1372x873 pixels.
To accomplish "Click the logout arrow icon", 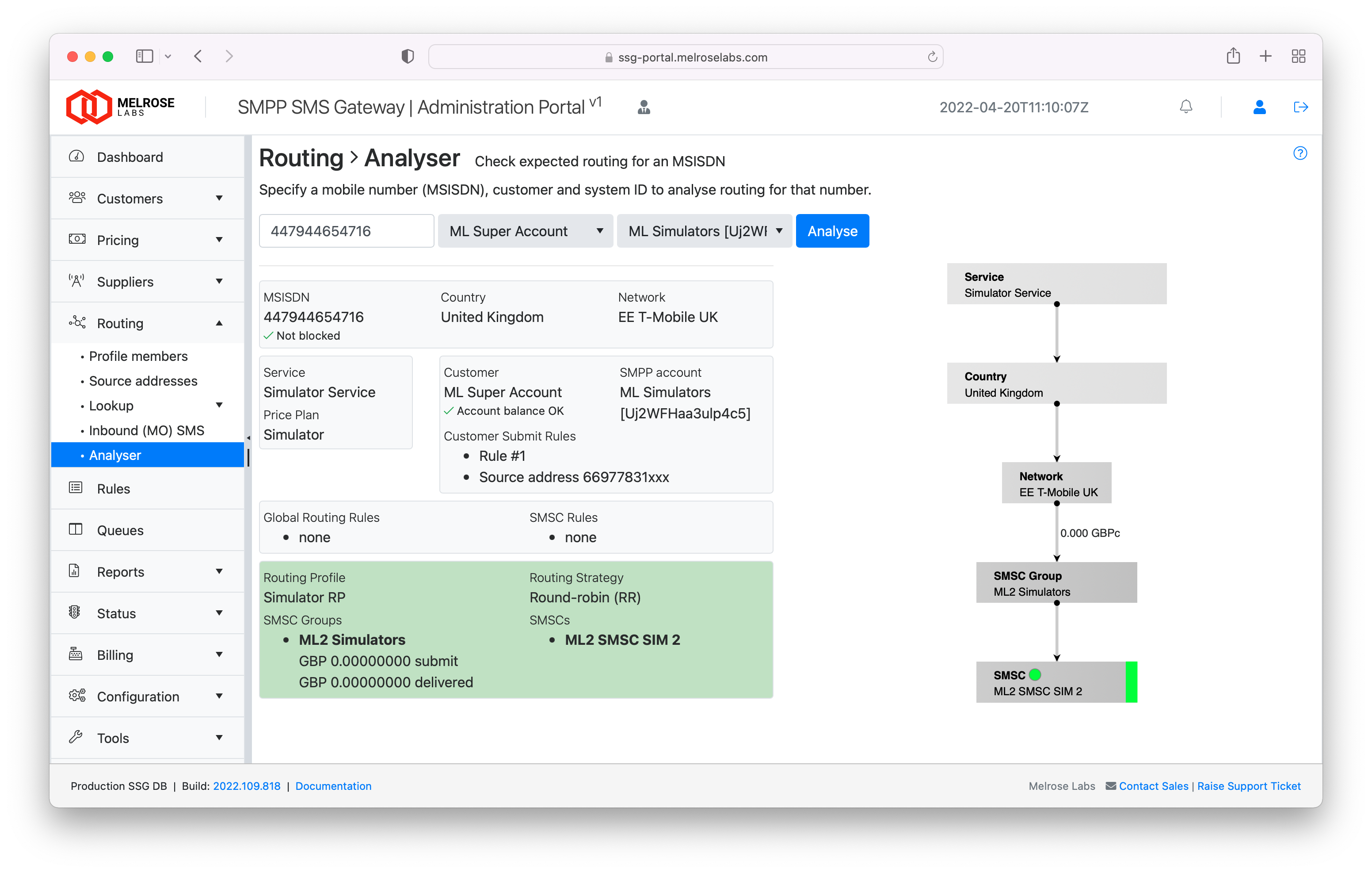I will point(1300,107).
